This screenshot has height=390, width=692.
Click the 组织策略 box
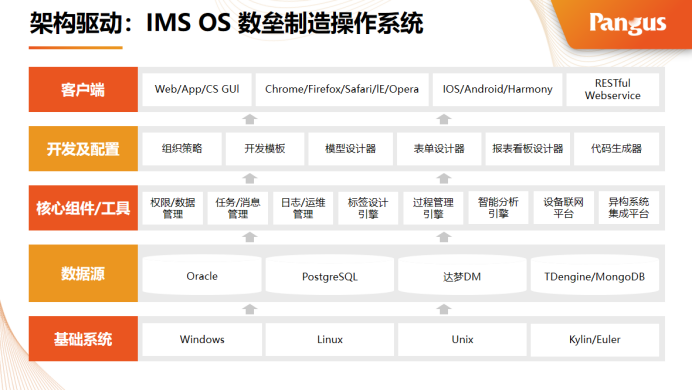182,149
